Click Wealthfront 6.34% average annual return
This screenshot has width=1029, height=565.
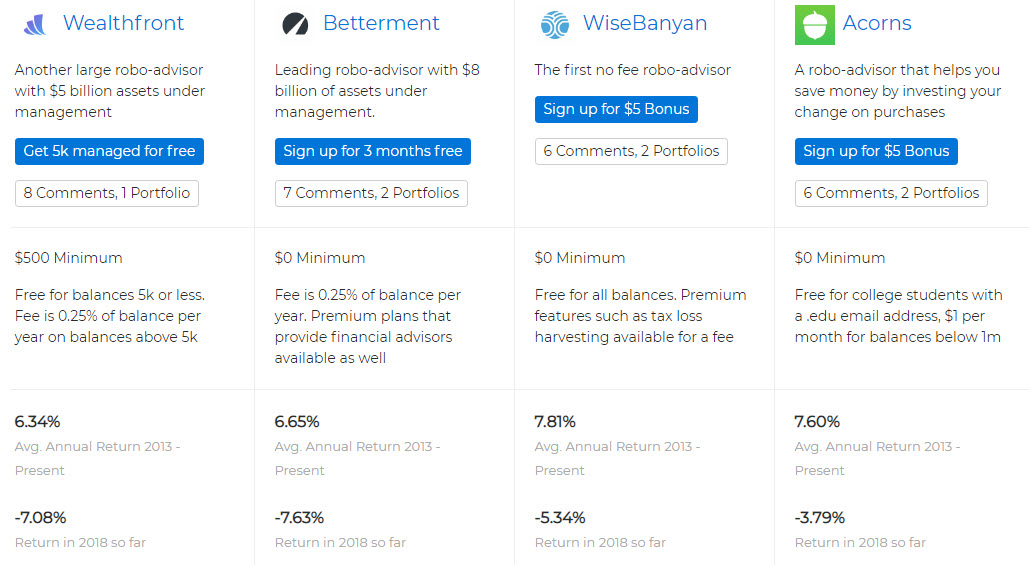(x=37, y=421)
